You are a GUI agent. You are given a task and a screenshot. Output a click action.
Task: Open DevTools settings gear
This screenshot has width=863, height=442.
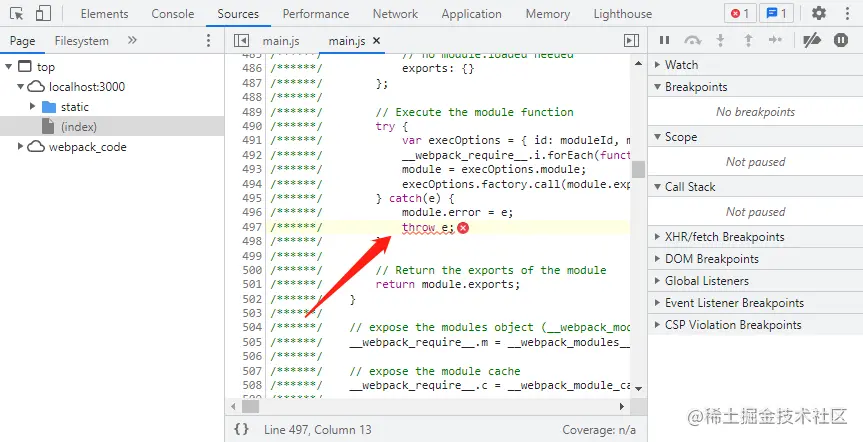coord(819,14)
